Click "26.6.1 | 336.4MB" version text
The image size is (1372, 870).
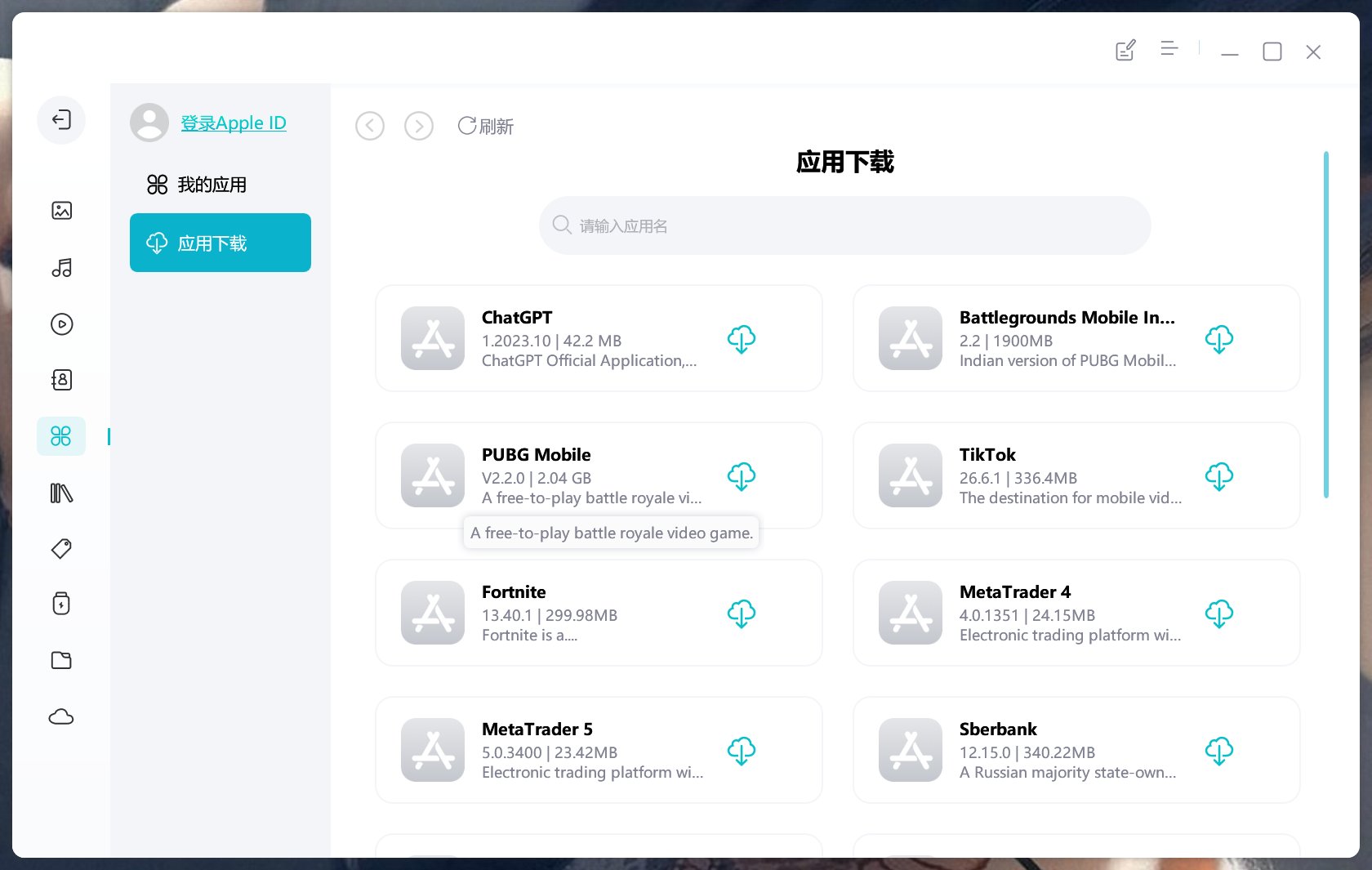coord(1018,478)
